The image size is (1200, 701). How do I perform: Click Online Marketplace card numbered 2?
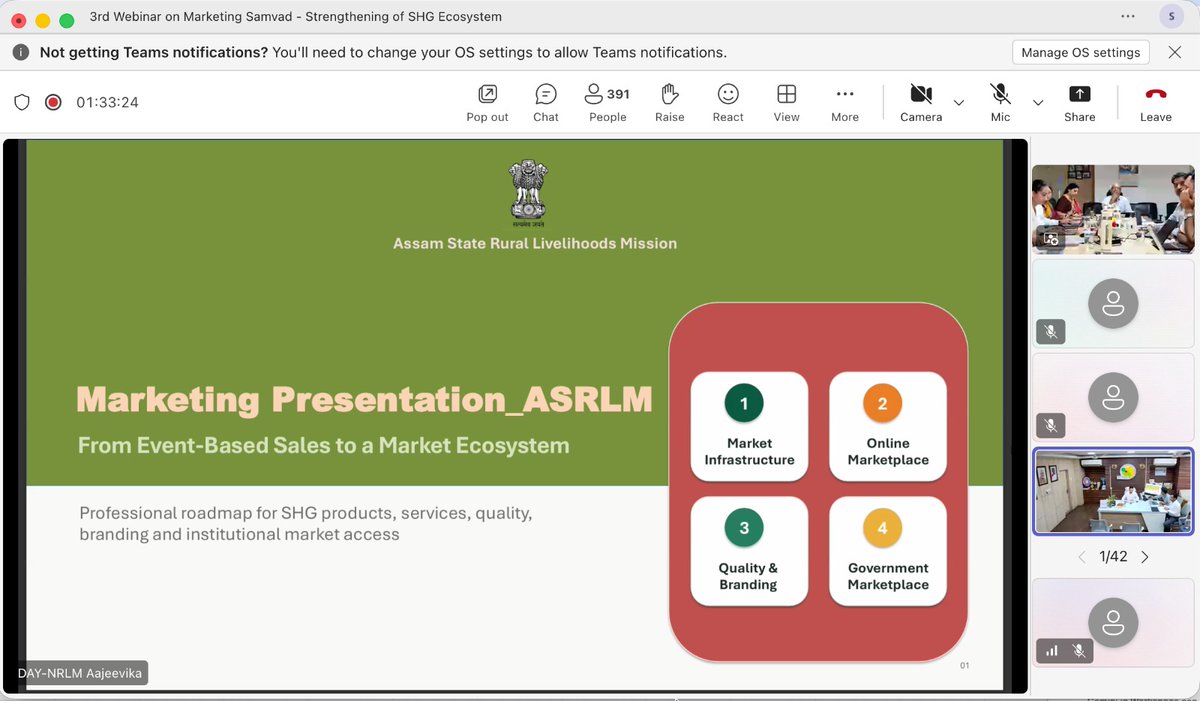tap(888, 427)
